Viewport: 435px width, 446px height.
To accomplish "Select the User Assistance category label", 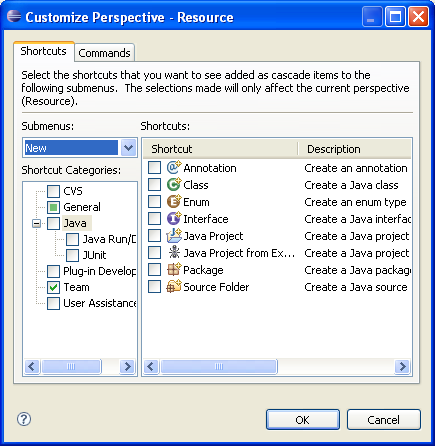I will tap(100, 303).
